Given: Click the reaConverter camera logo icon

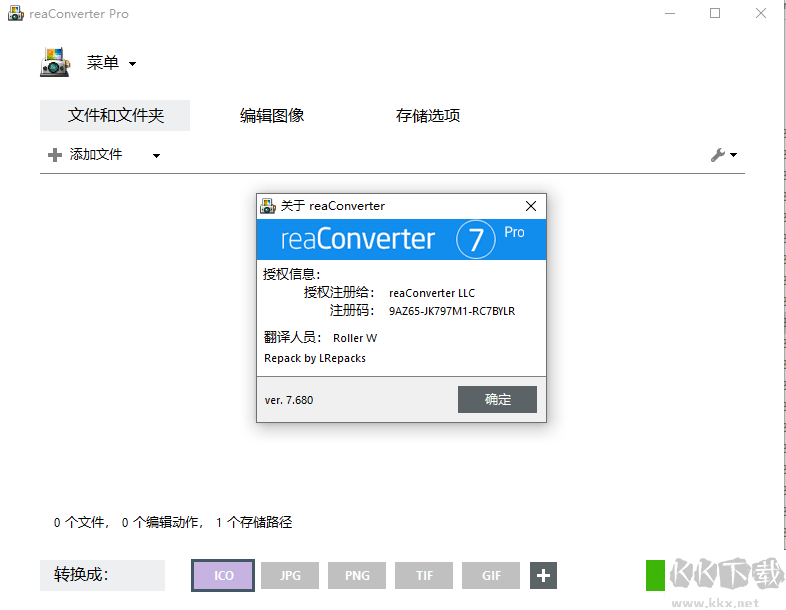Looking at the screenshot, I should tap(55, 62).
